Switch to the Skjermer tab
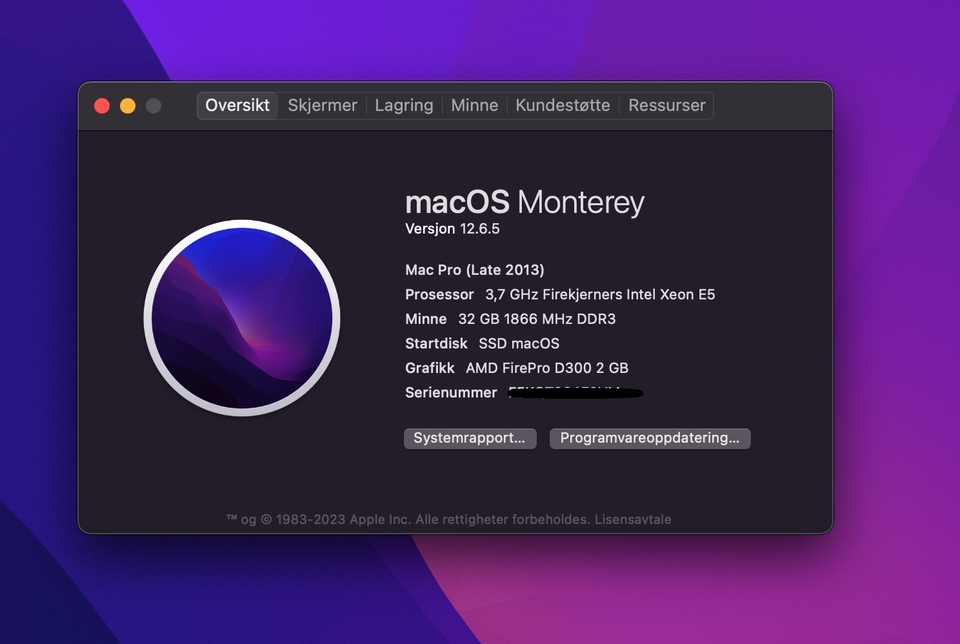 pos(322,105)
